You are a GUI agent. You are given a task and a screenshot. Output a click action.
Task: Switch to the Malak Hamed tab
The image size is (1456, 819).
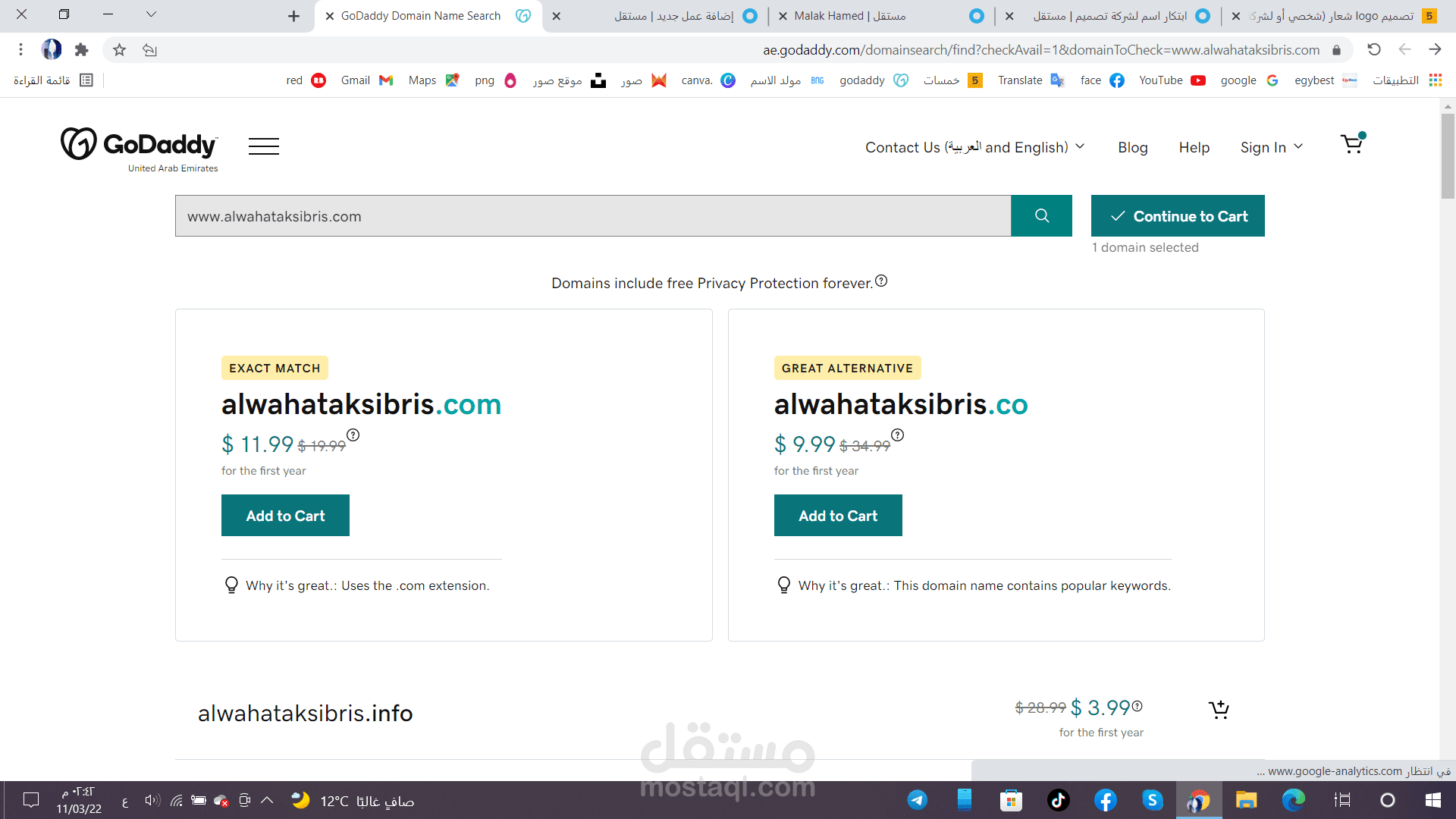click(850, 16)
